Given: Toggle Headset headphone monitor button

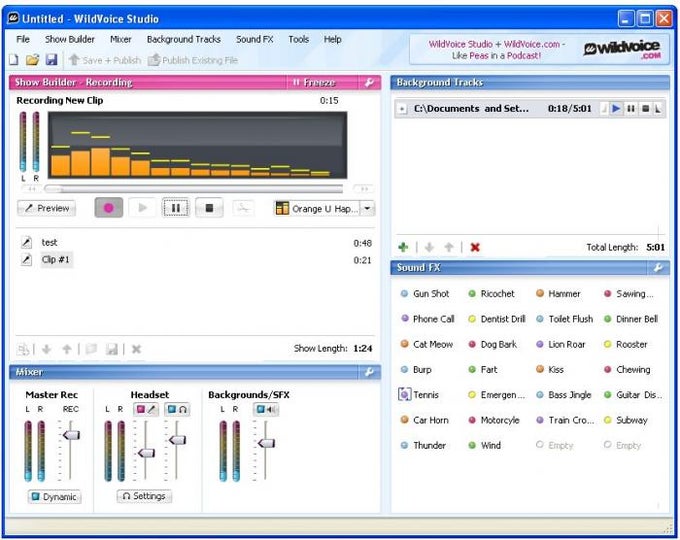Looking at the screenshot, I should tap(177, 409).
